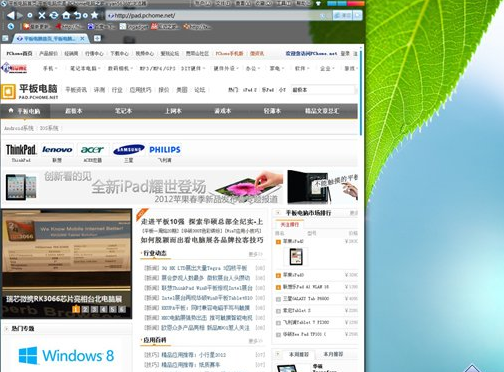Open the browser home page icon
The image size is (504, 372).
pos(66,15)
